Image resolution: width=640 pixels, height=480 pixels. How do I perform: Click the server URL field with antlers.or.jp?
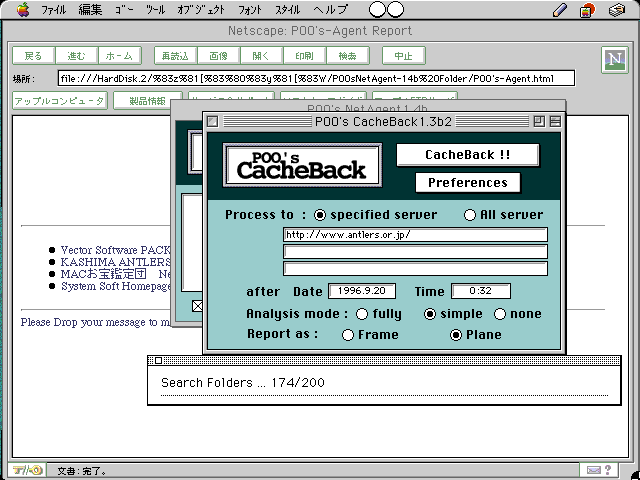click(x=415, y=235)
